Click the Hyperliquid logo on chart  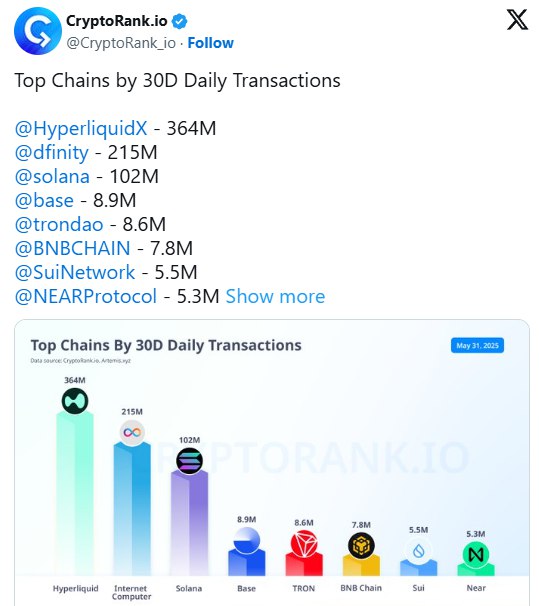(75, 401)
